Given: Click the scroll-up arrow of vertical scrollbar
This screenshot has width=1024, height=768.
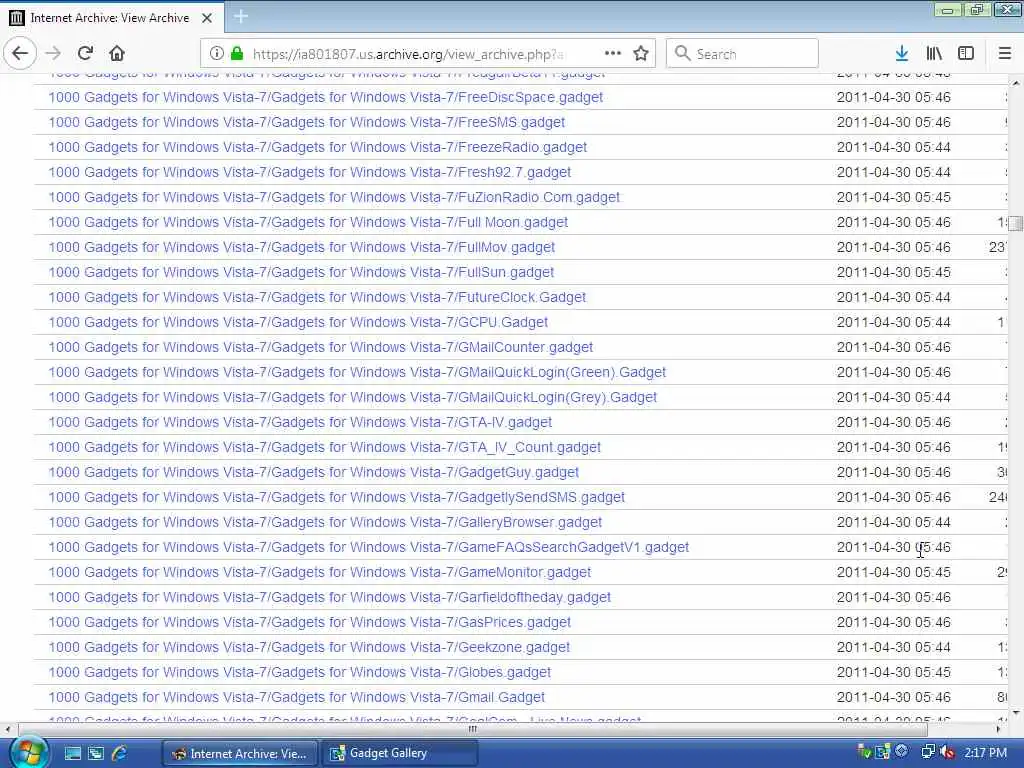Looking at the screenshot, I should click(1016, 84).
